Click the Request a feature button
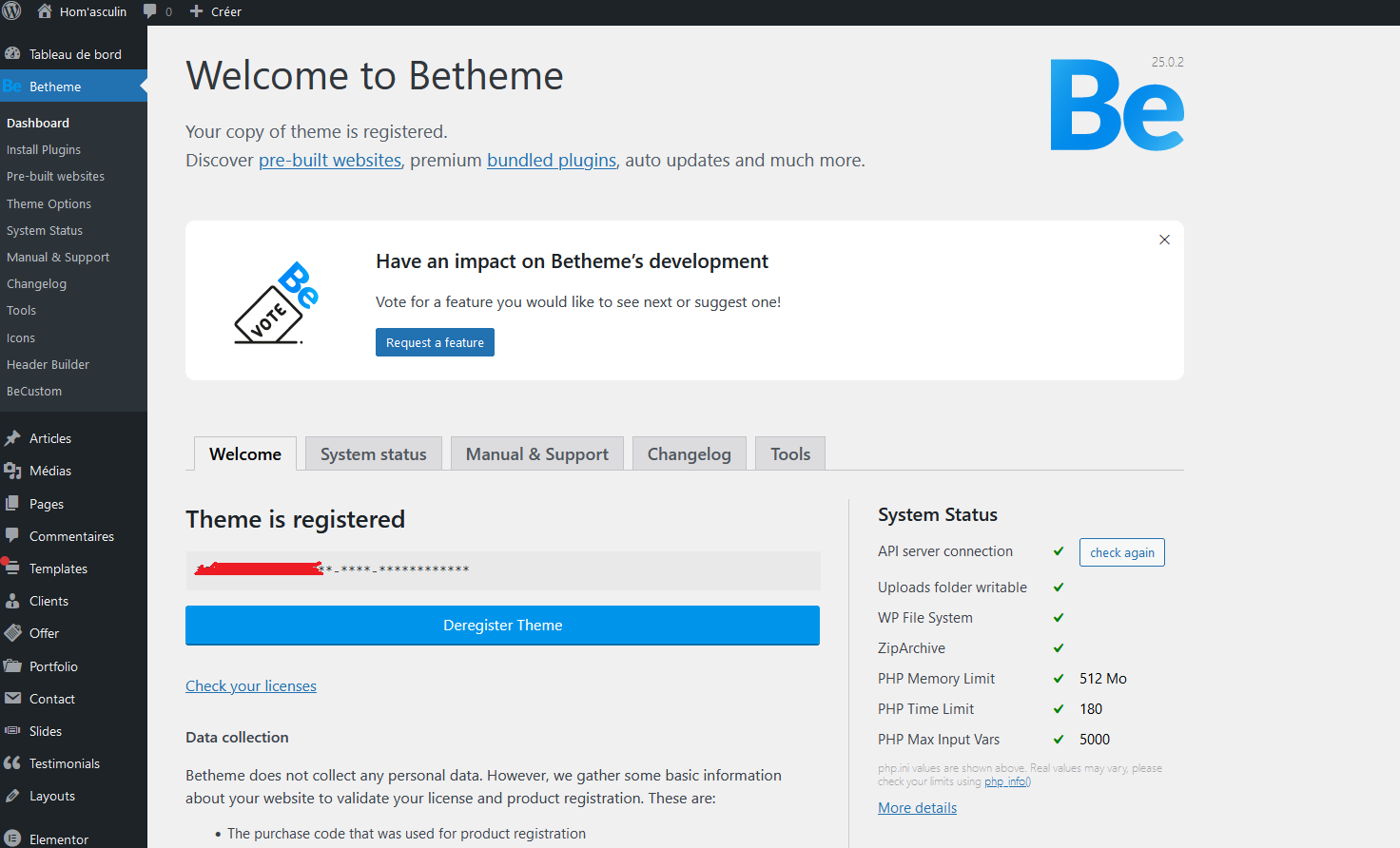This screenshot has height=848, width=1400. [435, 342]
